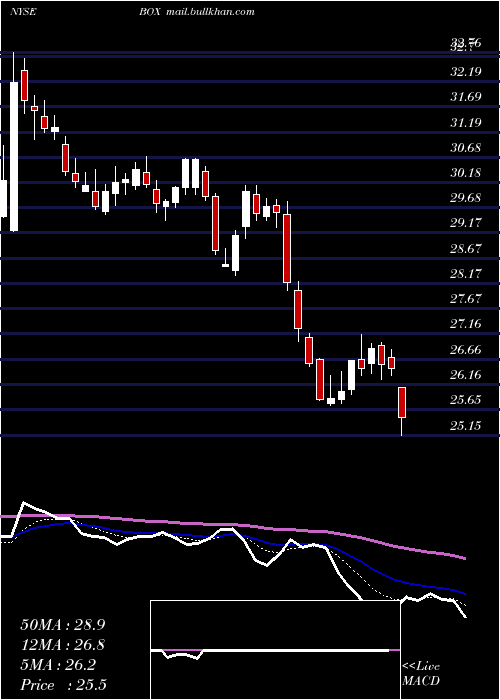Select the 26.16 price axis label
500x700 pixels.
point(466,374)
